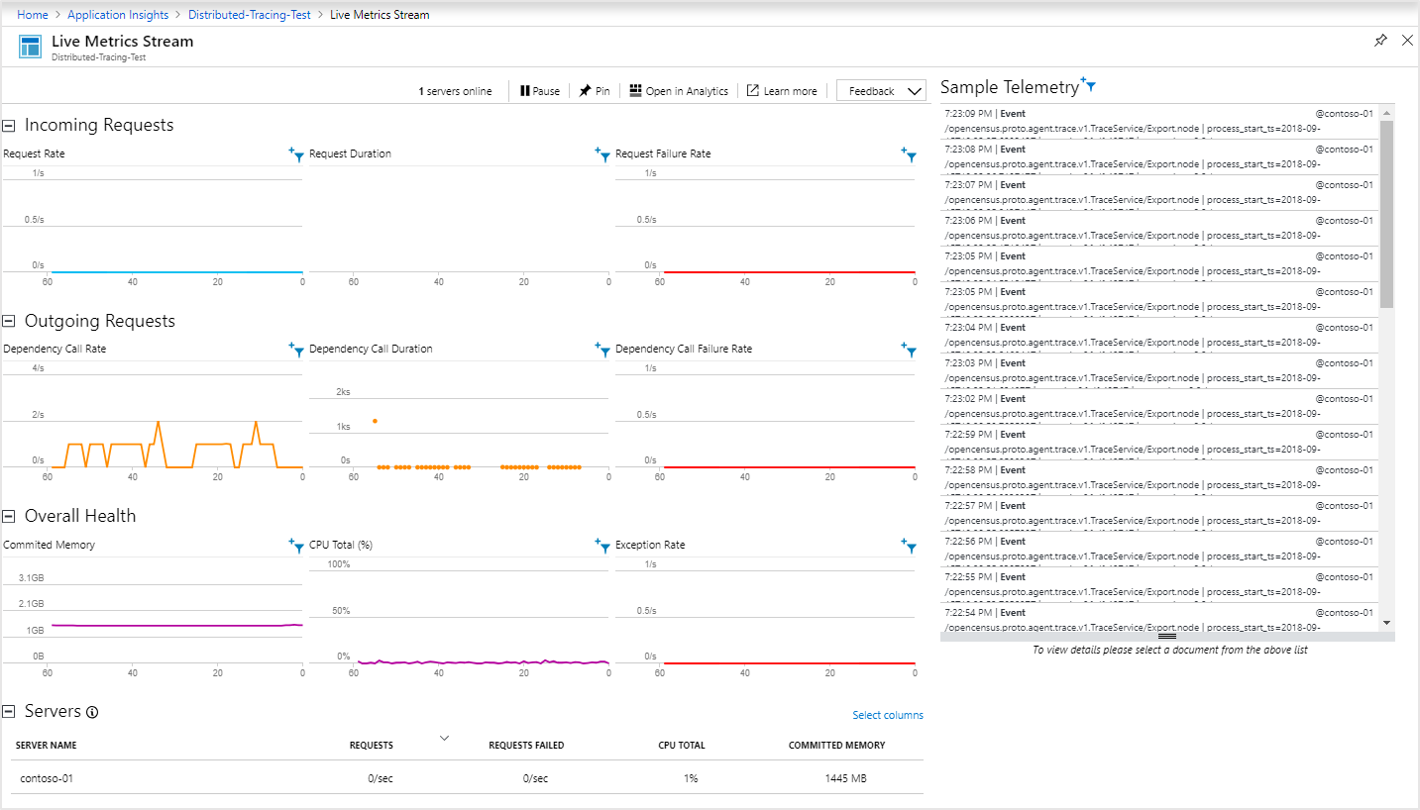The width and height of the screenshot is (1420, 810).
Task: Click the filter icon for Request Duration
Action: tap(602, 154)
